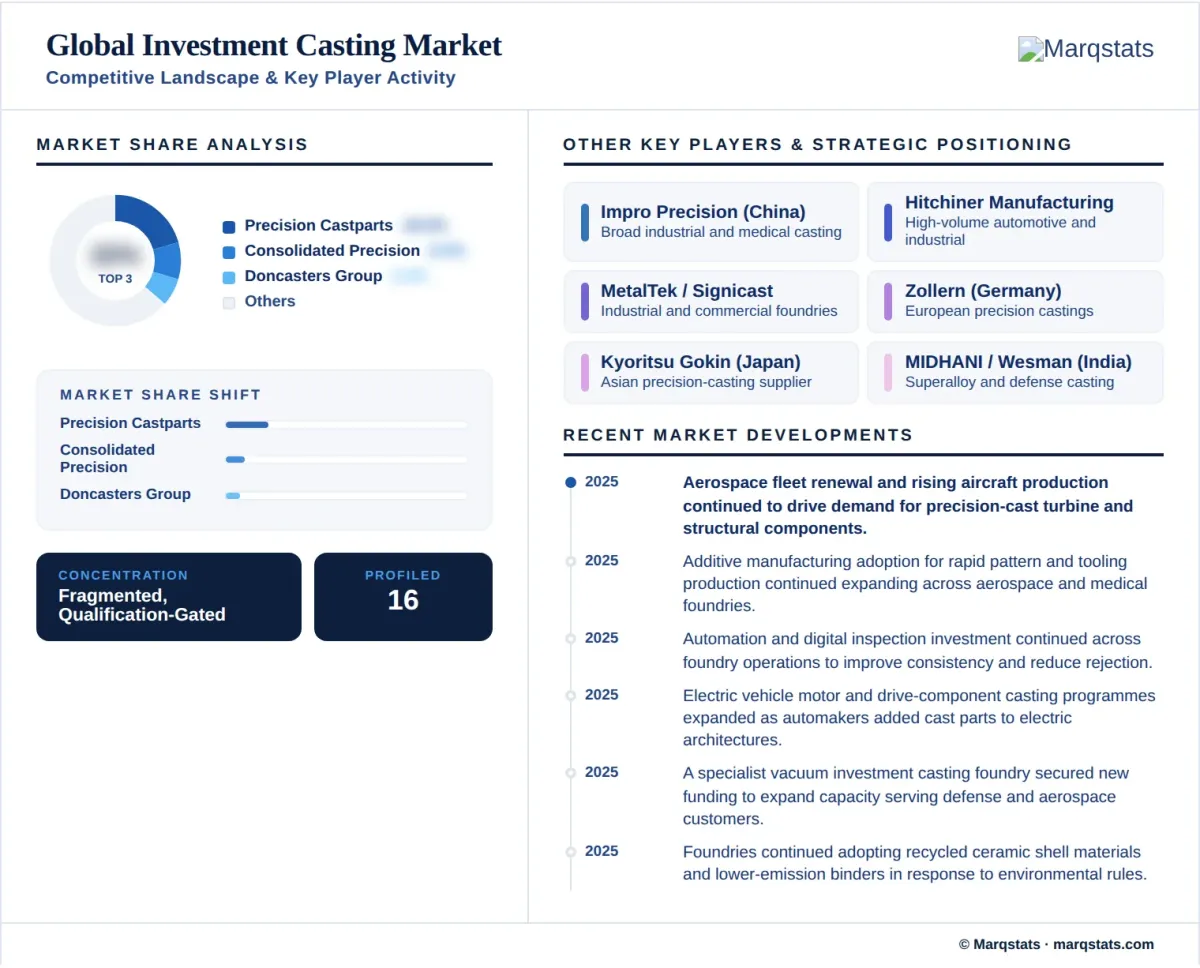Click Doncasters Group legend label

[313, 276]
